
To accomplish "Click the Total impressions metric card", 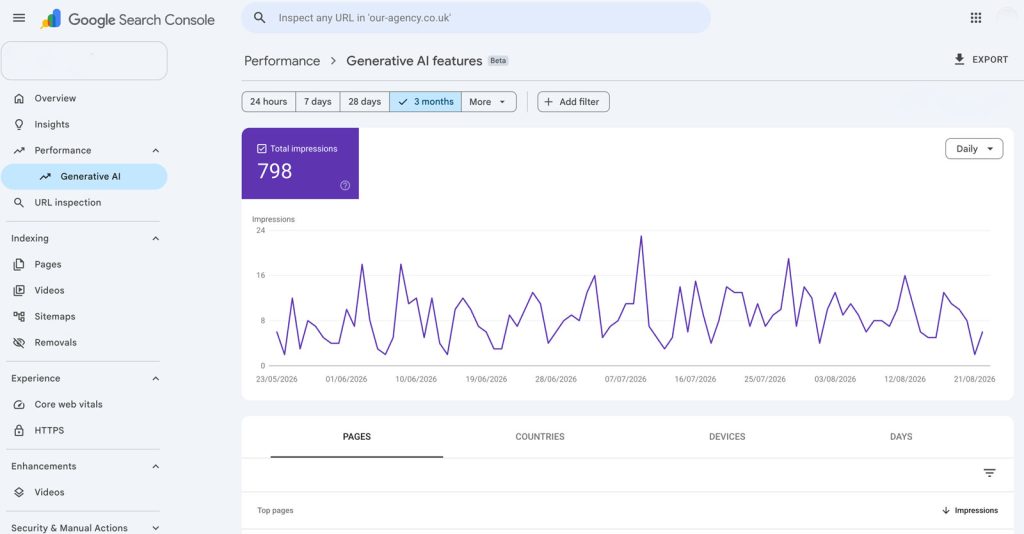I will click(300, 163).
